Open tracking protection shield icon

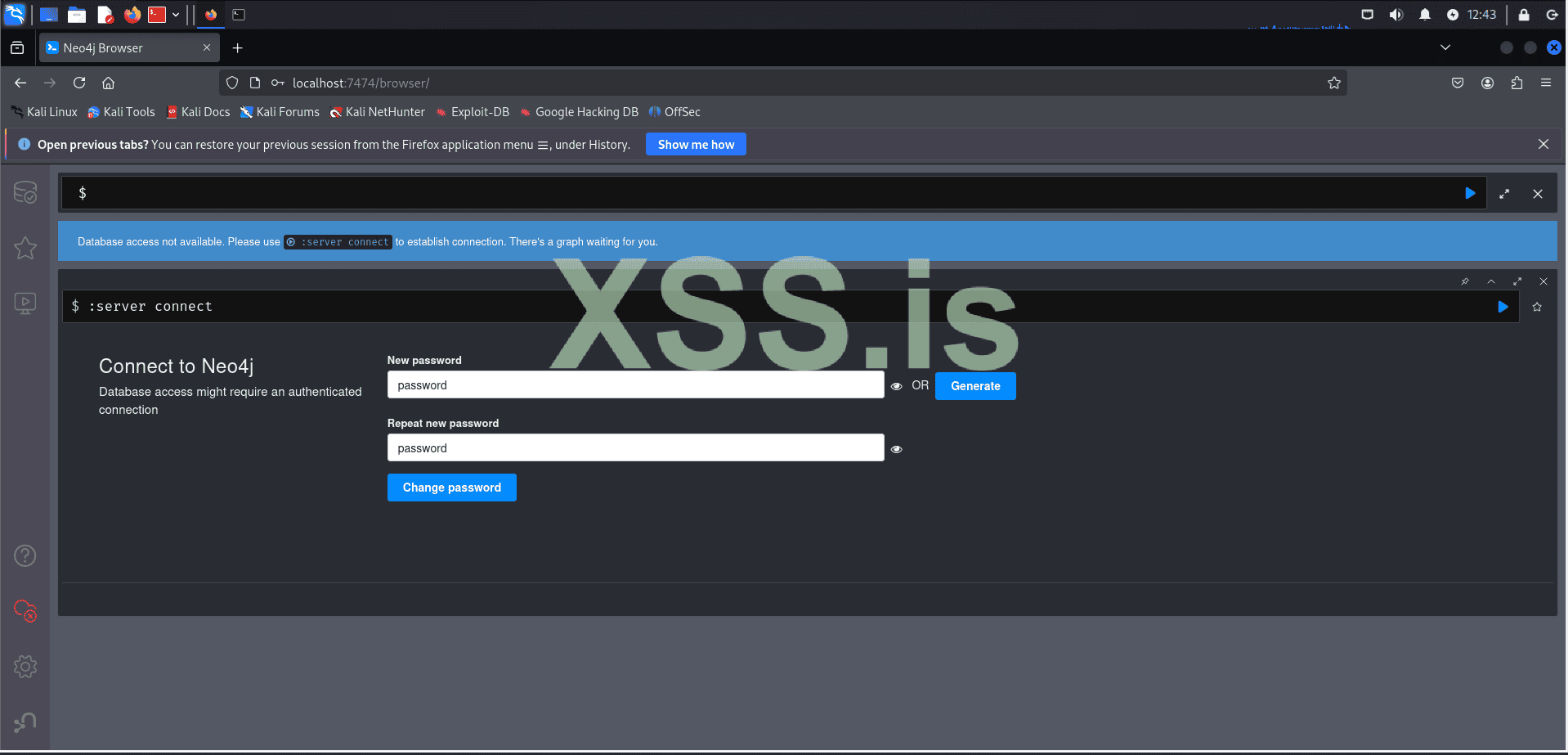click(232, 83)
